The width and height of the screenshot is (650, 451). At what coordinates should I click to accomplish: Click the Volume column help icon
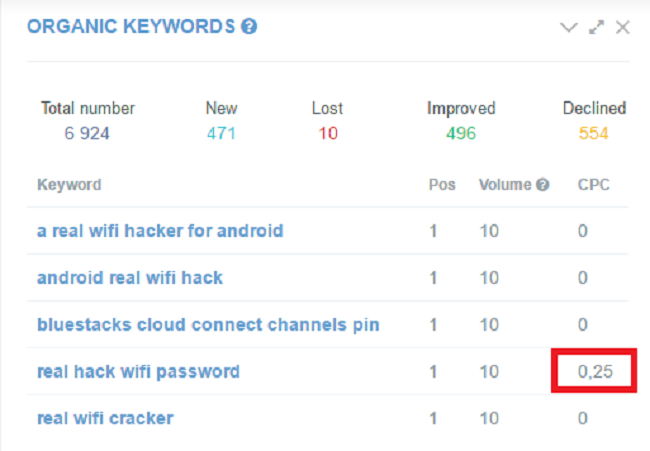[542, 184]
